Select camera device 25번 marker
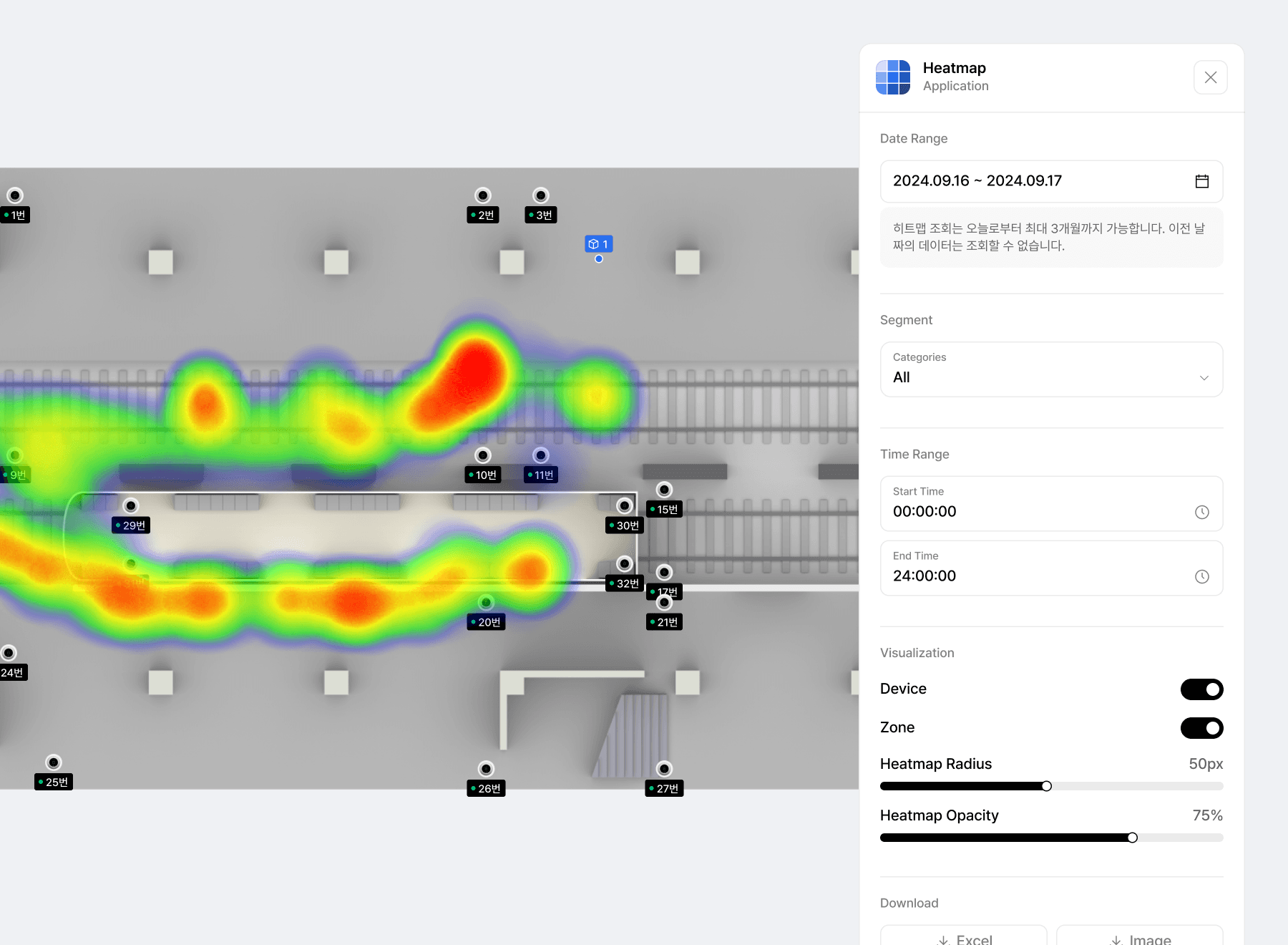Screen dimensions: 1288x945 [54, 763]
